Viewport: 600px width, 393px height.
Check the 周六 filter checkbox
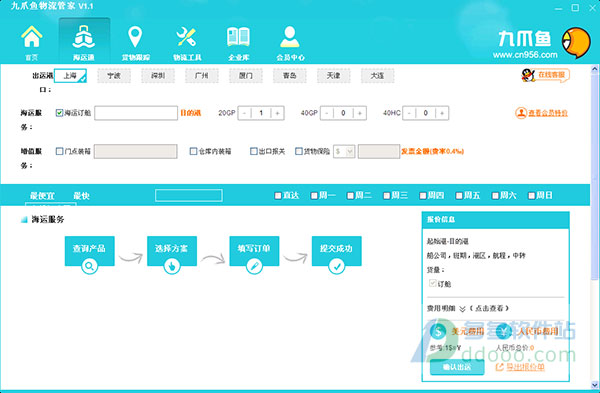495,196
